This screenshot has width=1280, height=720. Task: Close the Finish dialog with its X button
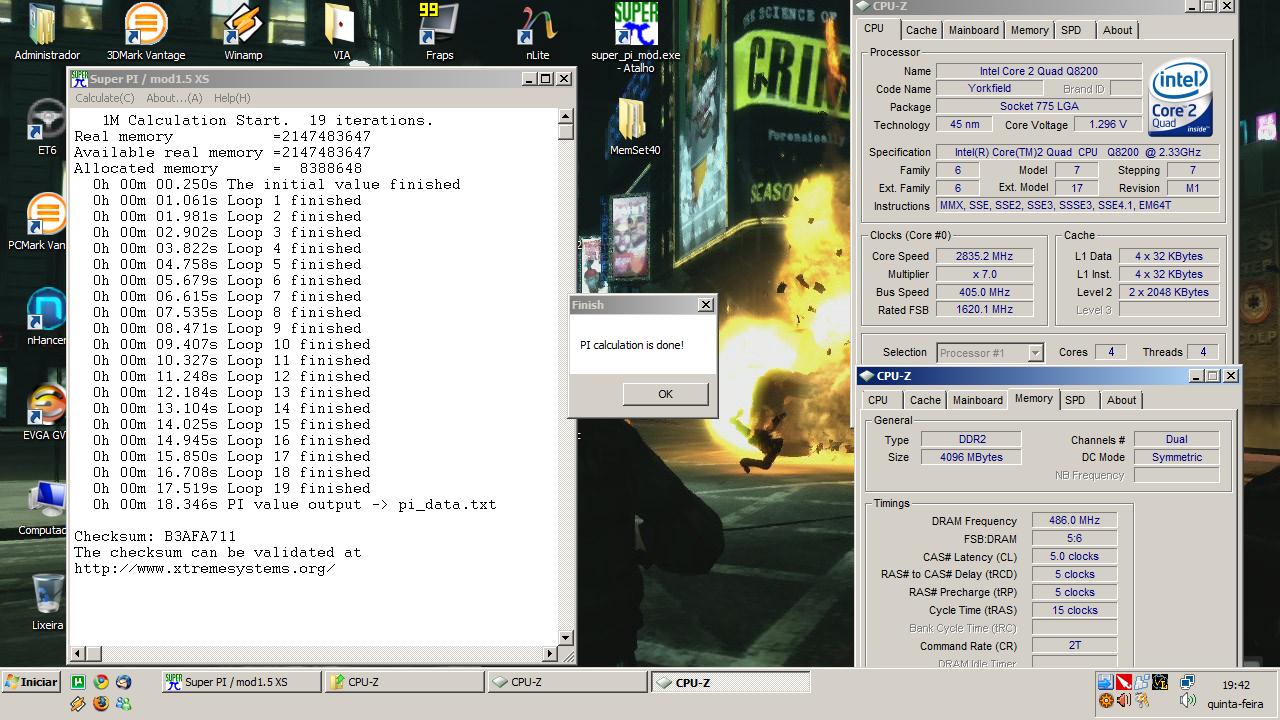click(705, 305)
